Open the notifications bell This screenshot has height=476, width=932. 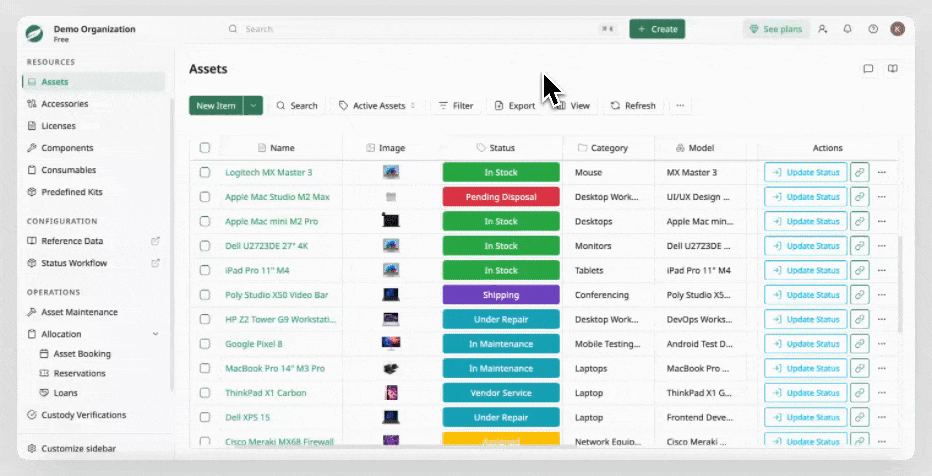[848, 29]
